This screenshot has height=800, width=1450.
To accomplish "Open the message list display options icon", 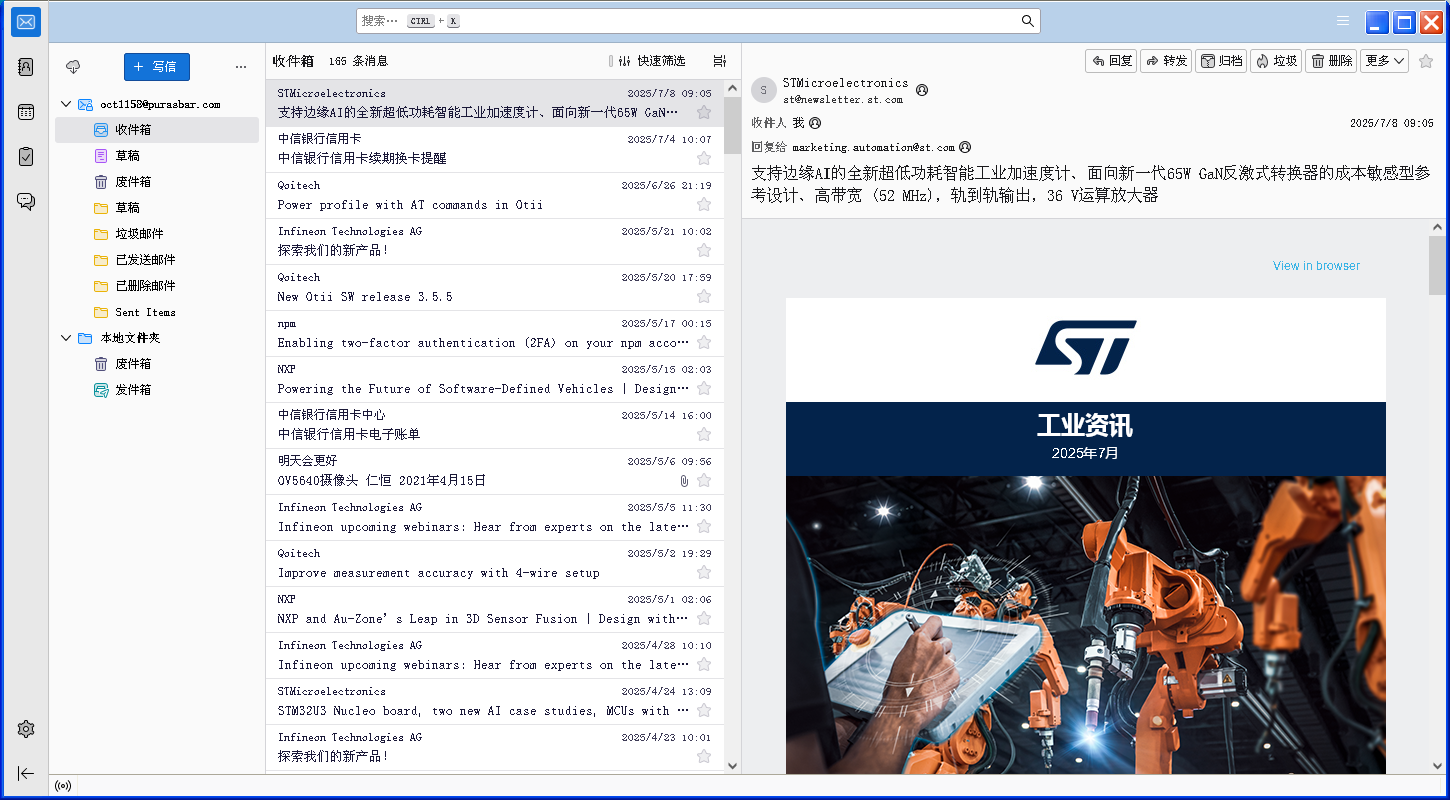I will coord(720,61).
